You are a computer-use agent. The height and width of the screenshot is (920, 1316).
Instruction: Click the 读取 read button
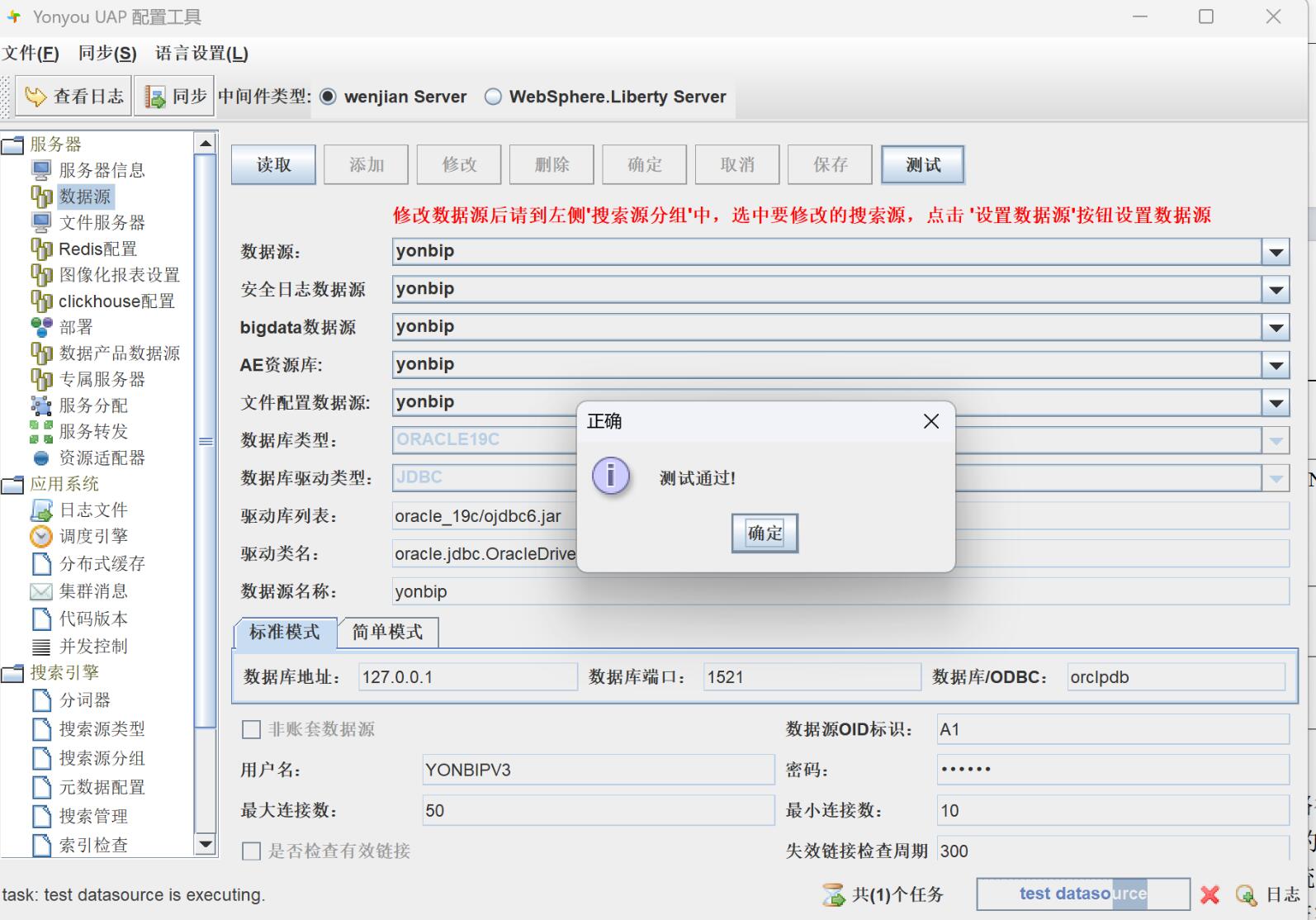coord(273,165)
